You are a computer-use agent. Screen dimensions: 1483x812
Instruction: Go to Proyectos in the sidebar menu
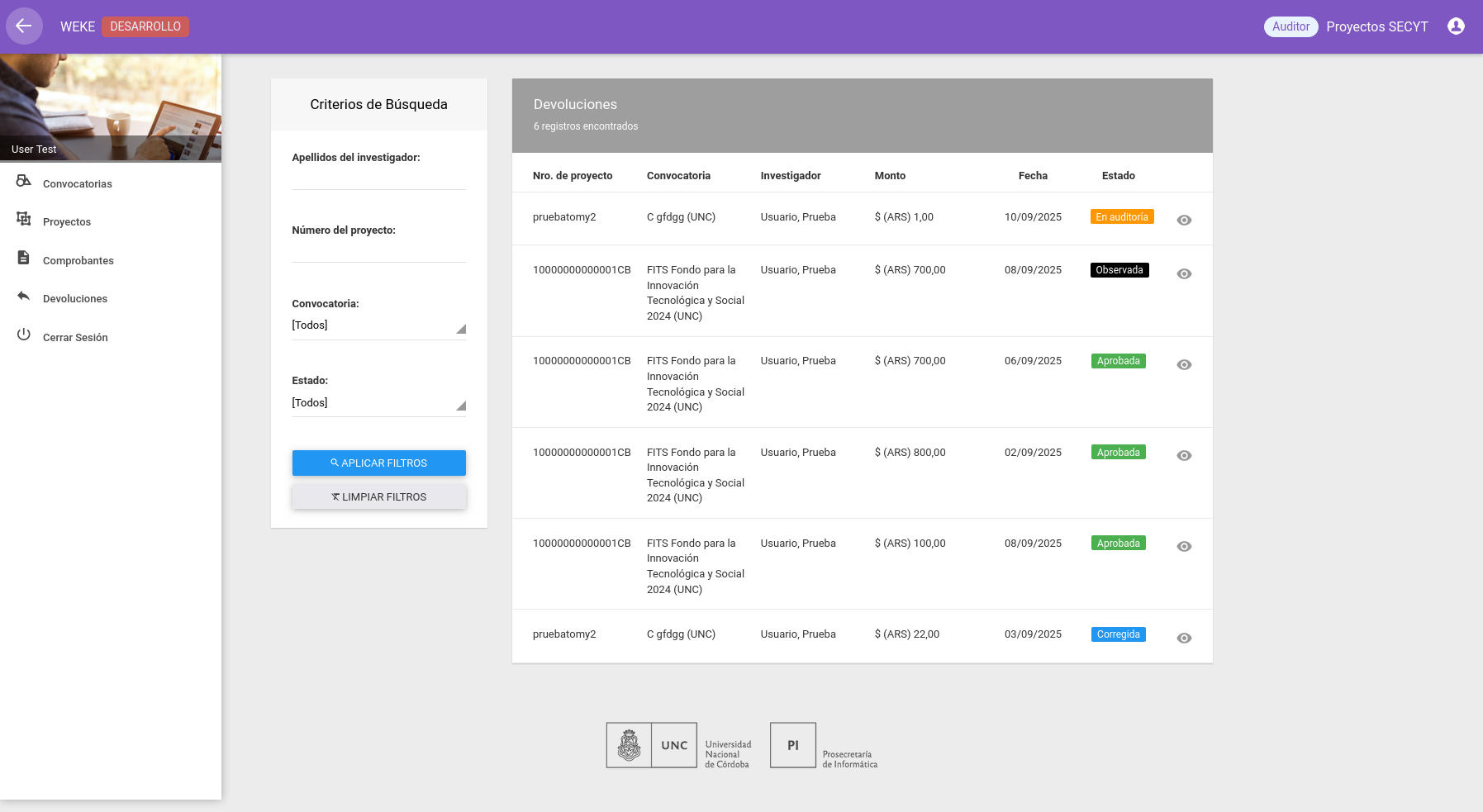tap(67, 222)
